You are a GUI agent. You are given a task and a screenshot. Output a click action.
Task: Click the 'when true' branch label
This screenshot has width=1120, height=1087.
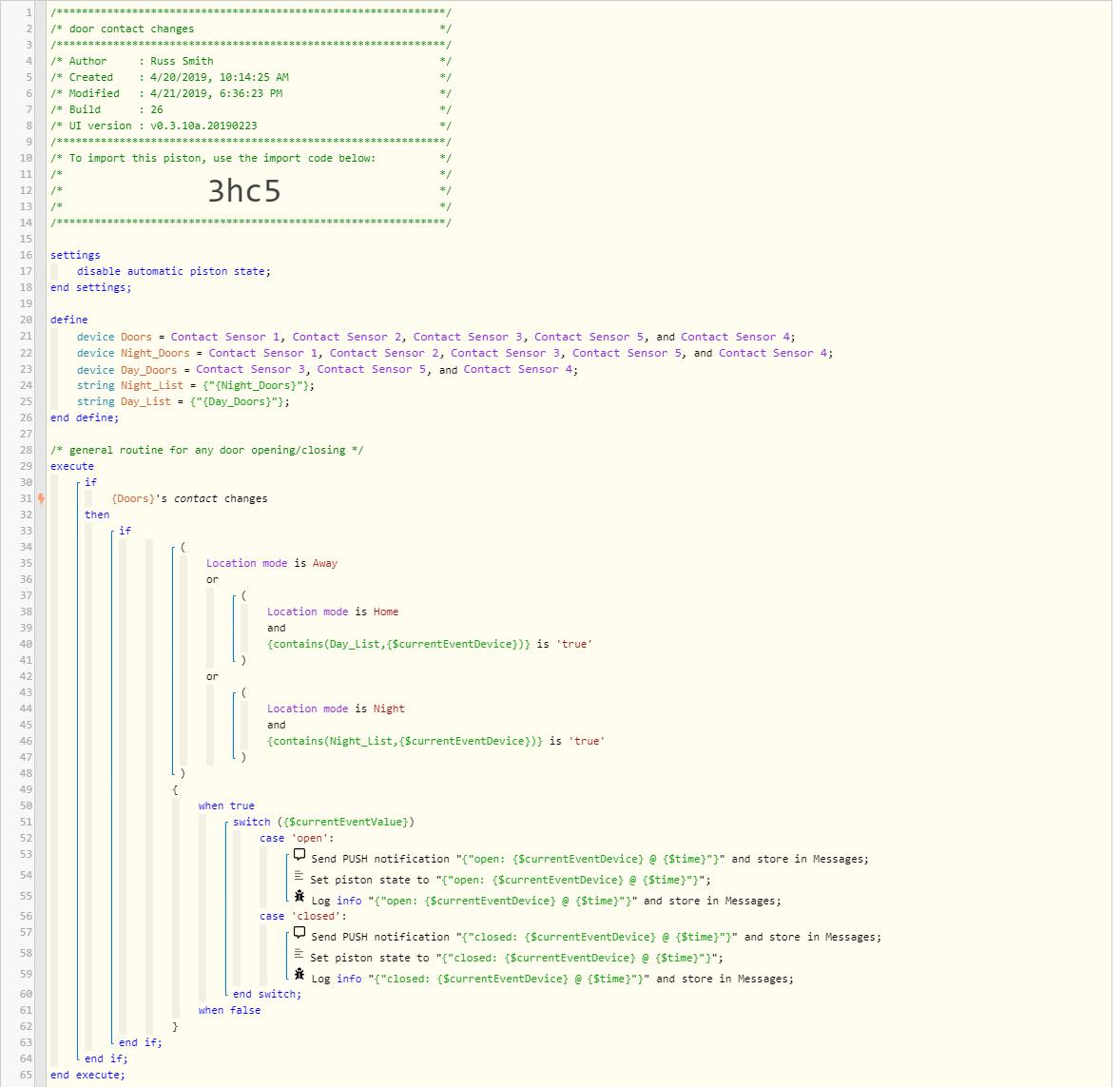[x=226, y=806]
